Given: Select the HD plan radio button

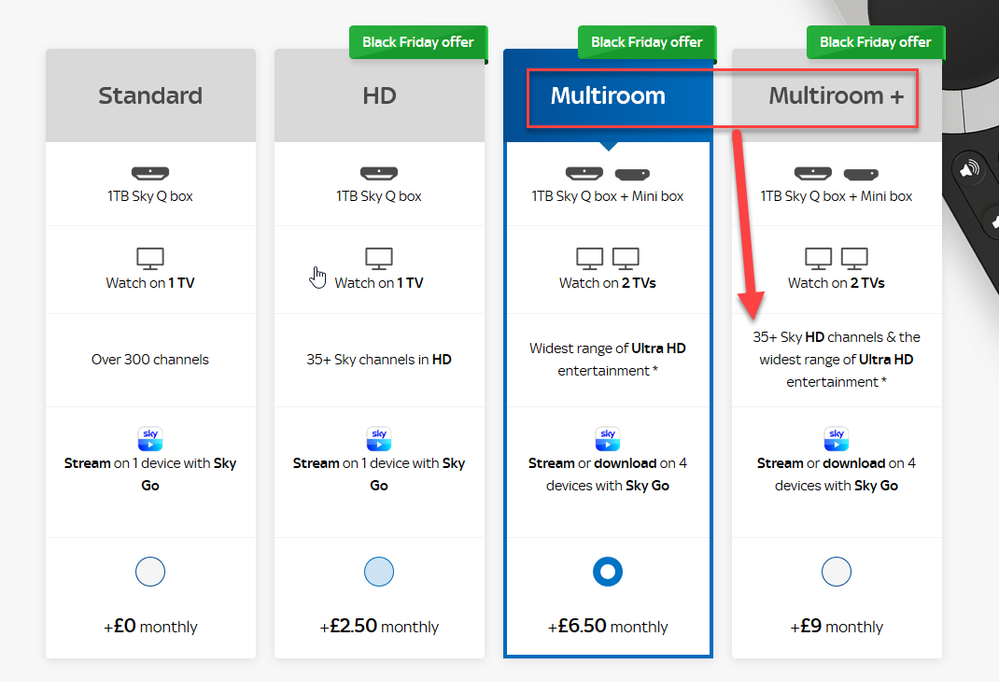Looking at the screenshot, I should (x=378, y=571).
